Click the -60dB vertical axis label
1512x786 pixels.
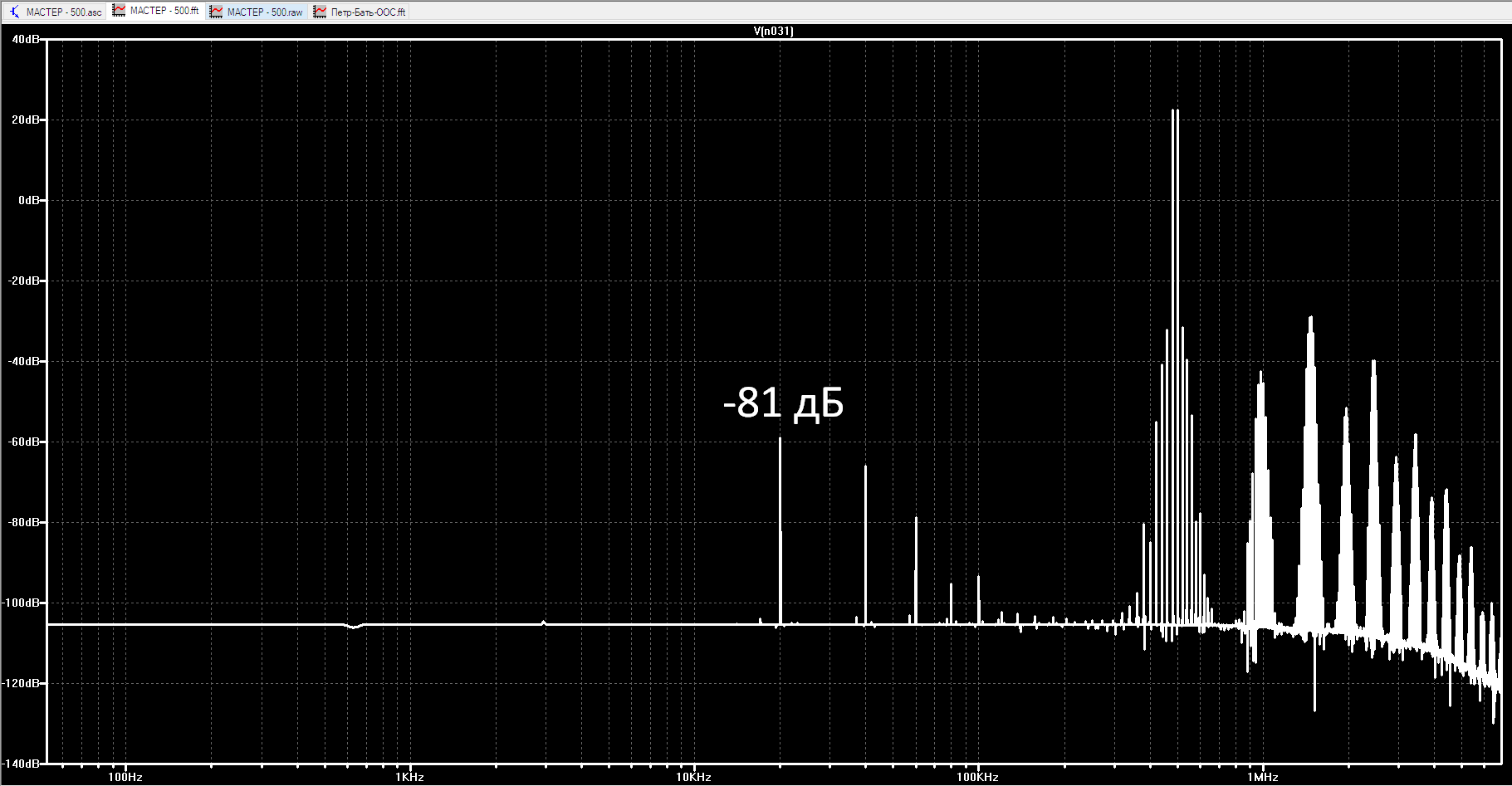coord(23,442)
